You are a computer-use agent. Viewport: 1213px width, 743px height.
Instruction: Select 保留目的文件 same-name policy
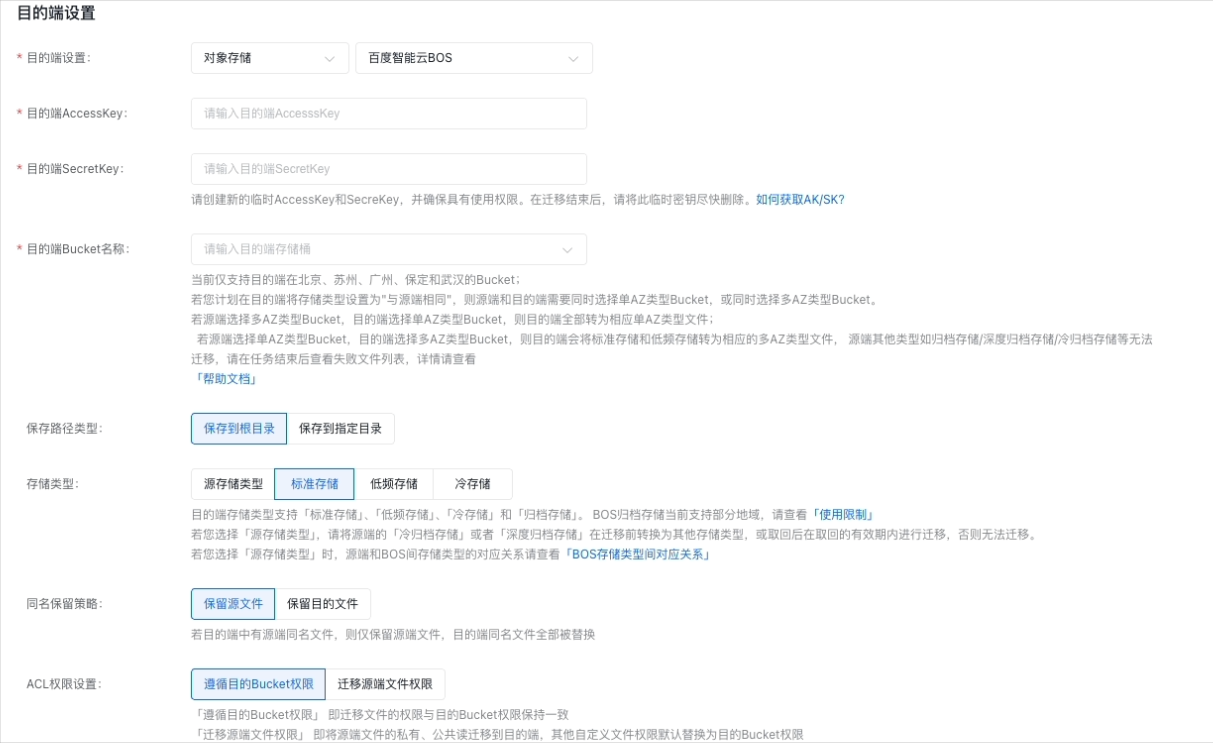(x=322, y=604)
